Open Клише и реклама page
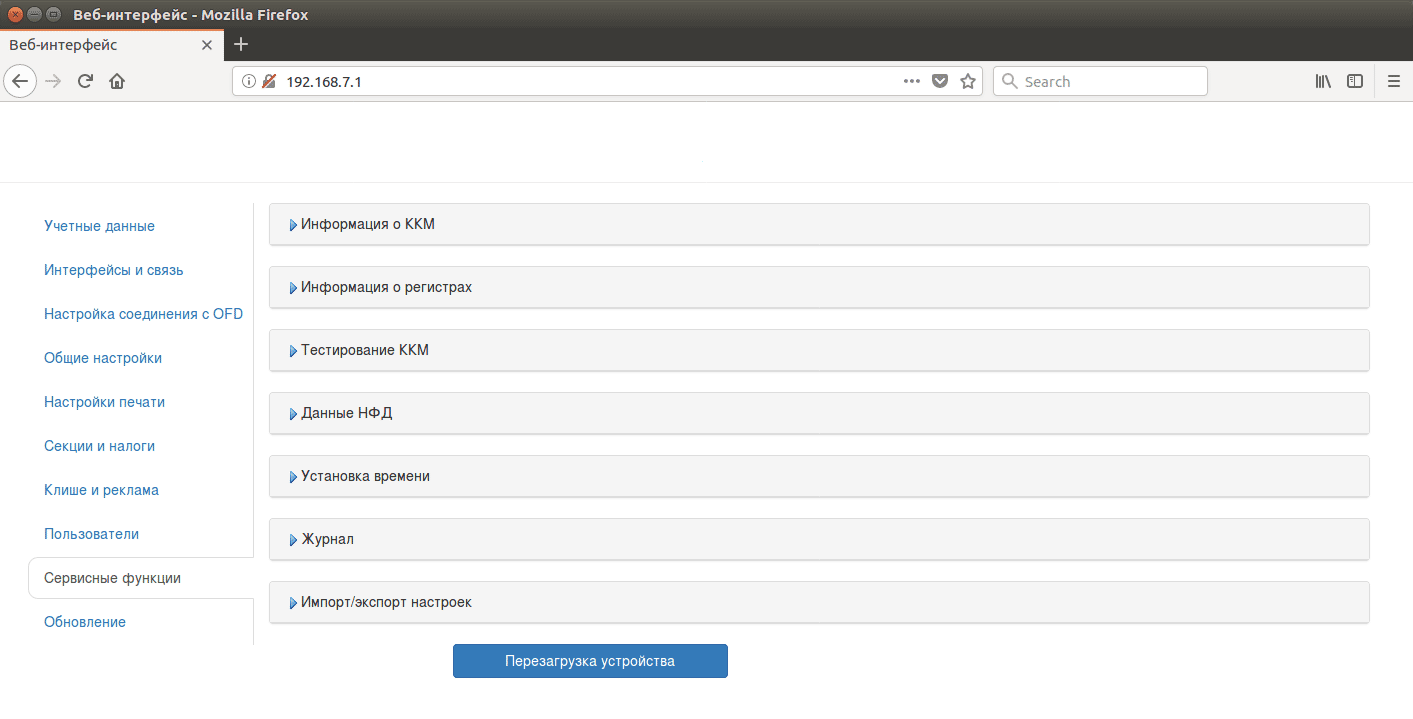This screenshot has width=1413, height=719. tap(101, 490)
